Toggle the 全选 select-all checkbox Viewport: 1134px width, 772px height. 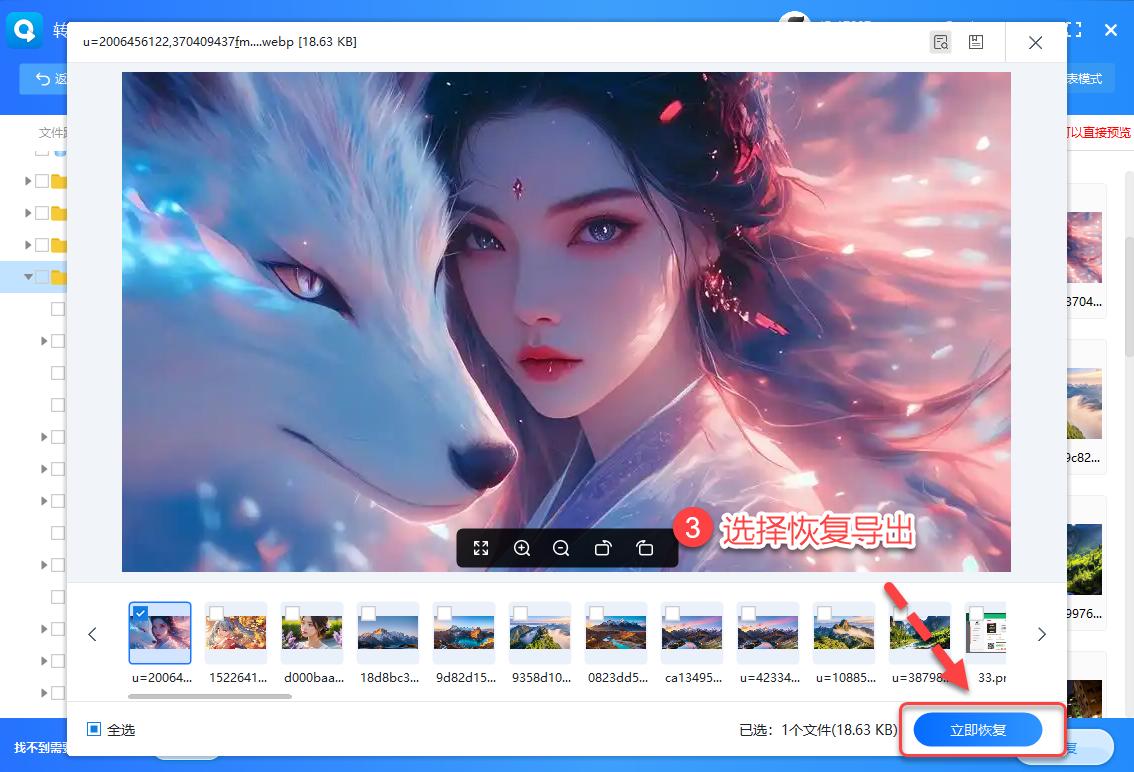(x=94, y=730)
